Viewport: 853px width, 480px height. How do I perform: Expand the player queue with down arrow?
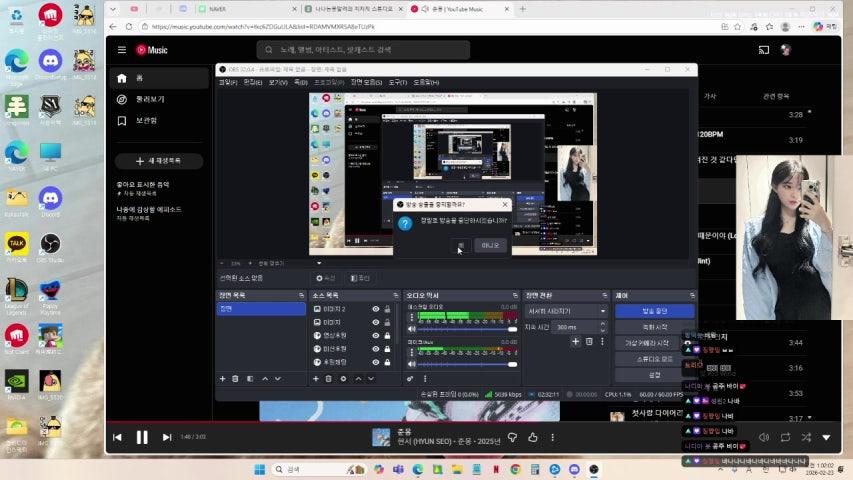pos(826,437)
